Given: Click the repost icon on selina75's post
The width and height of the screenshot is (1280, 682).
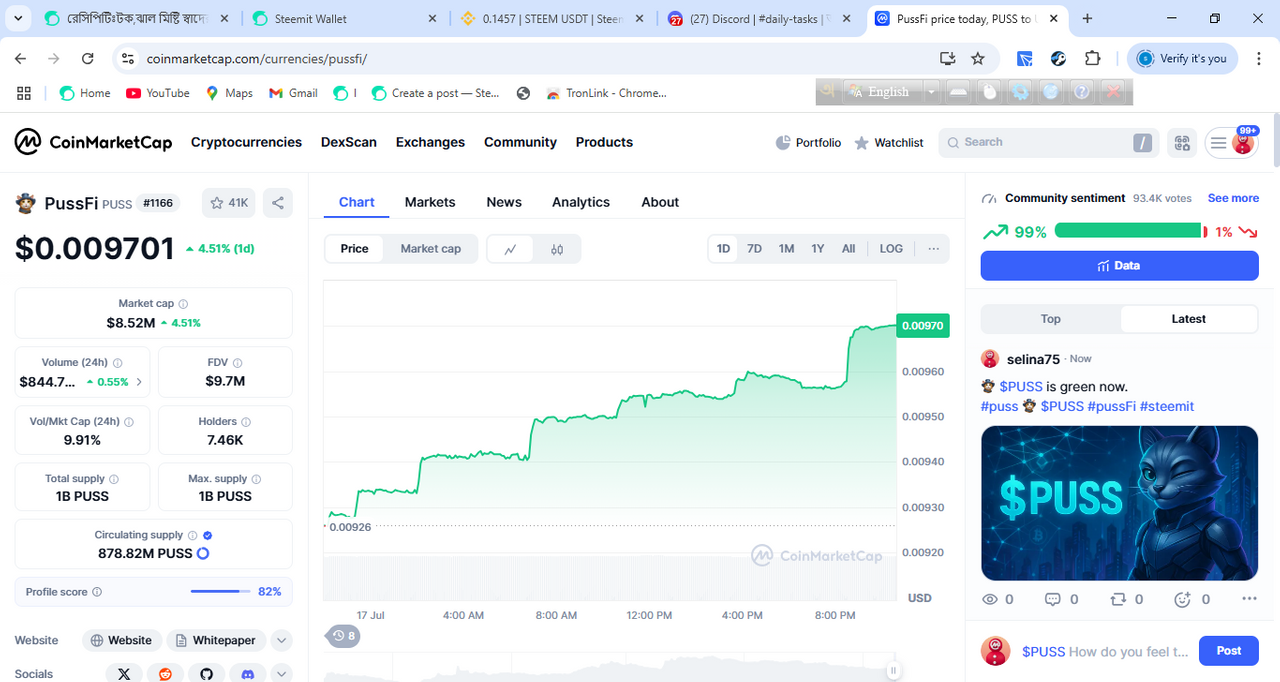Looking at the screenshot, I should point(1118,599).
